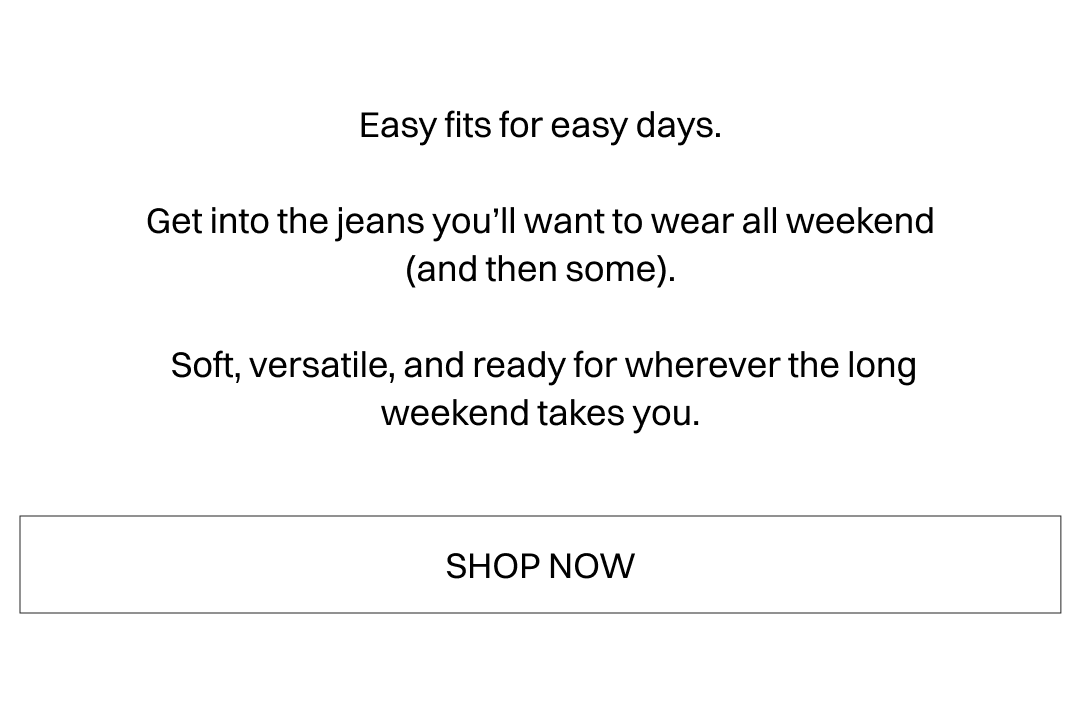Click the word "jeans" in the paragraph

379,222
